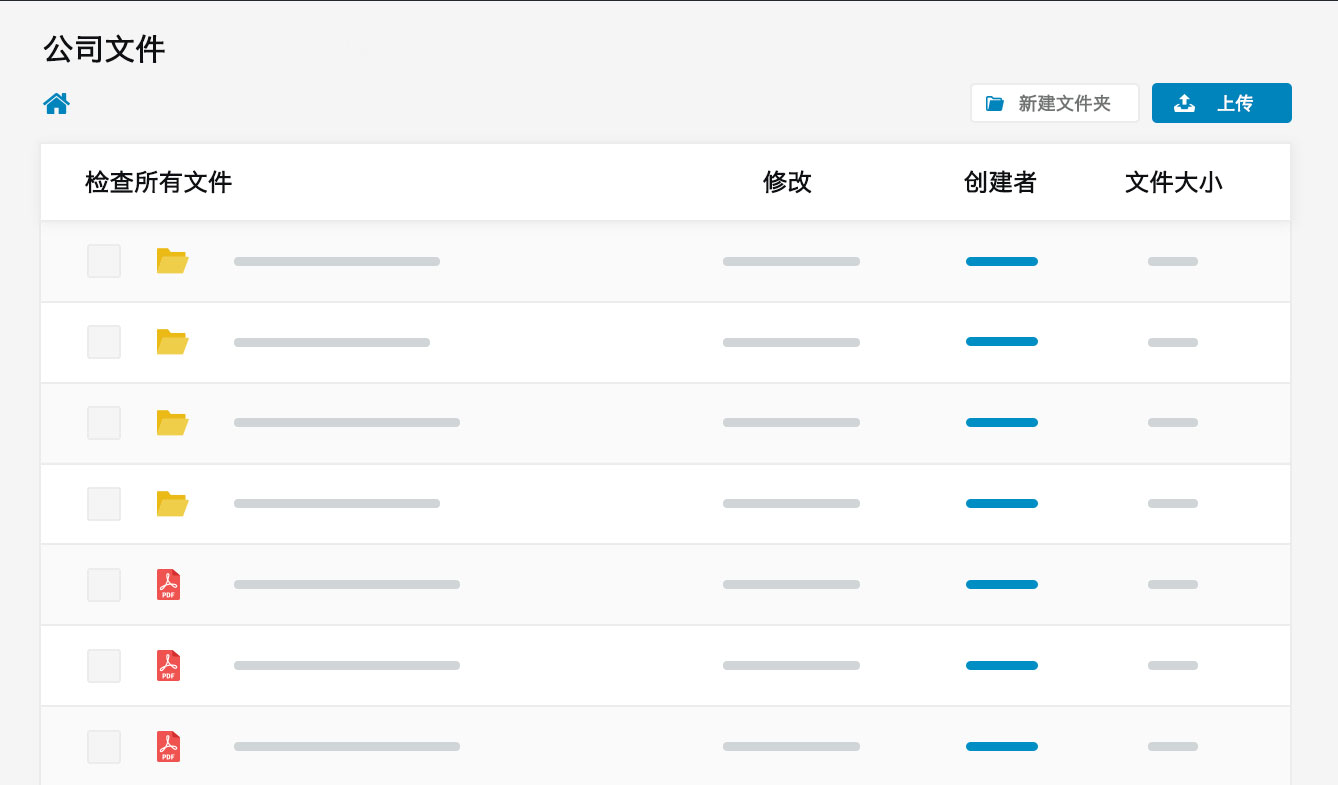Tick the checkbox in the first PDF row
This screenshot has width=1338, height=785.
pos(104,585)
